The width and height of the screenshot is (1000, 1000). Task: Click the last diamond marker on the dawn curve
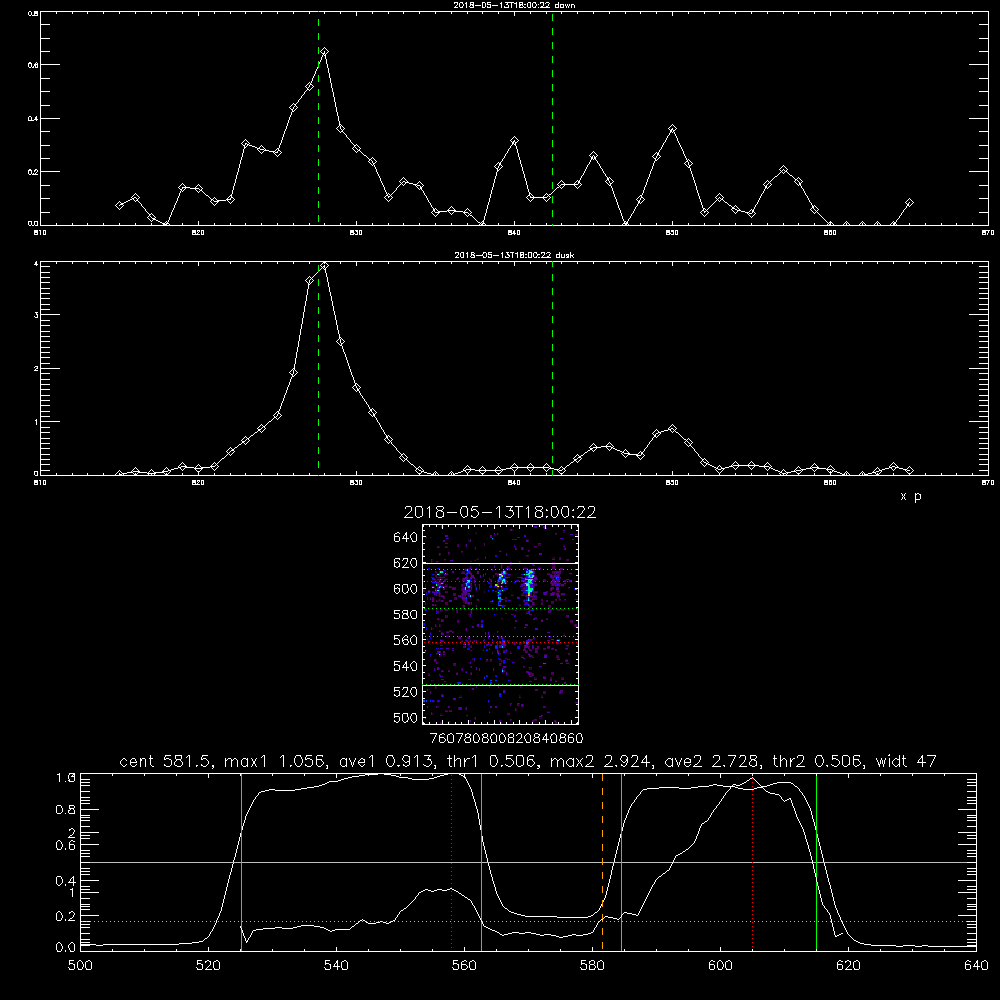coord(909,203)
